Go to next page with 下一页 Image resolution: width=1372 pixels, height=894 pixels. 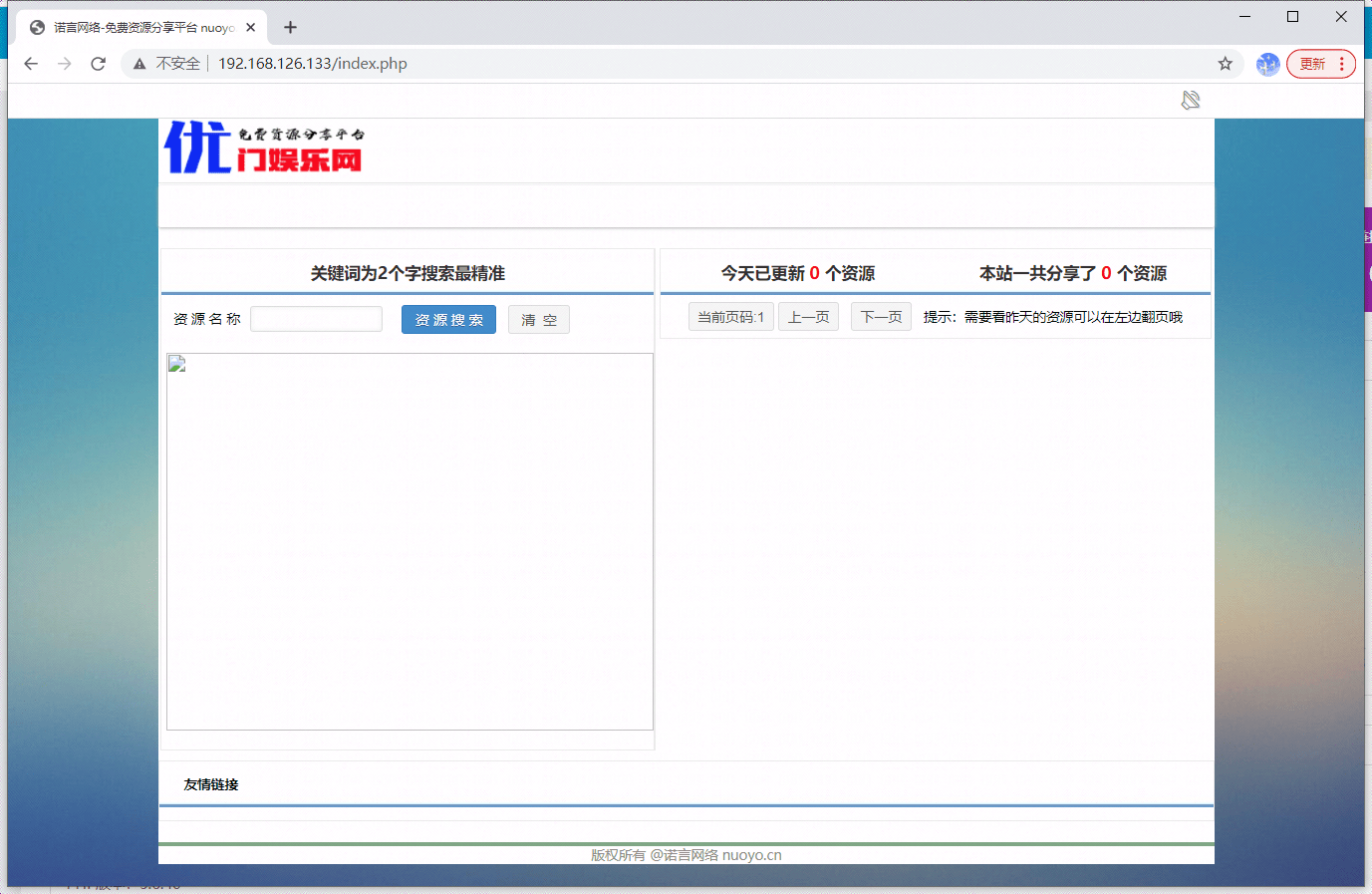click(881, 317)
